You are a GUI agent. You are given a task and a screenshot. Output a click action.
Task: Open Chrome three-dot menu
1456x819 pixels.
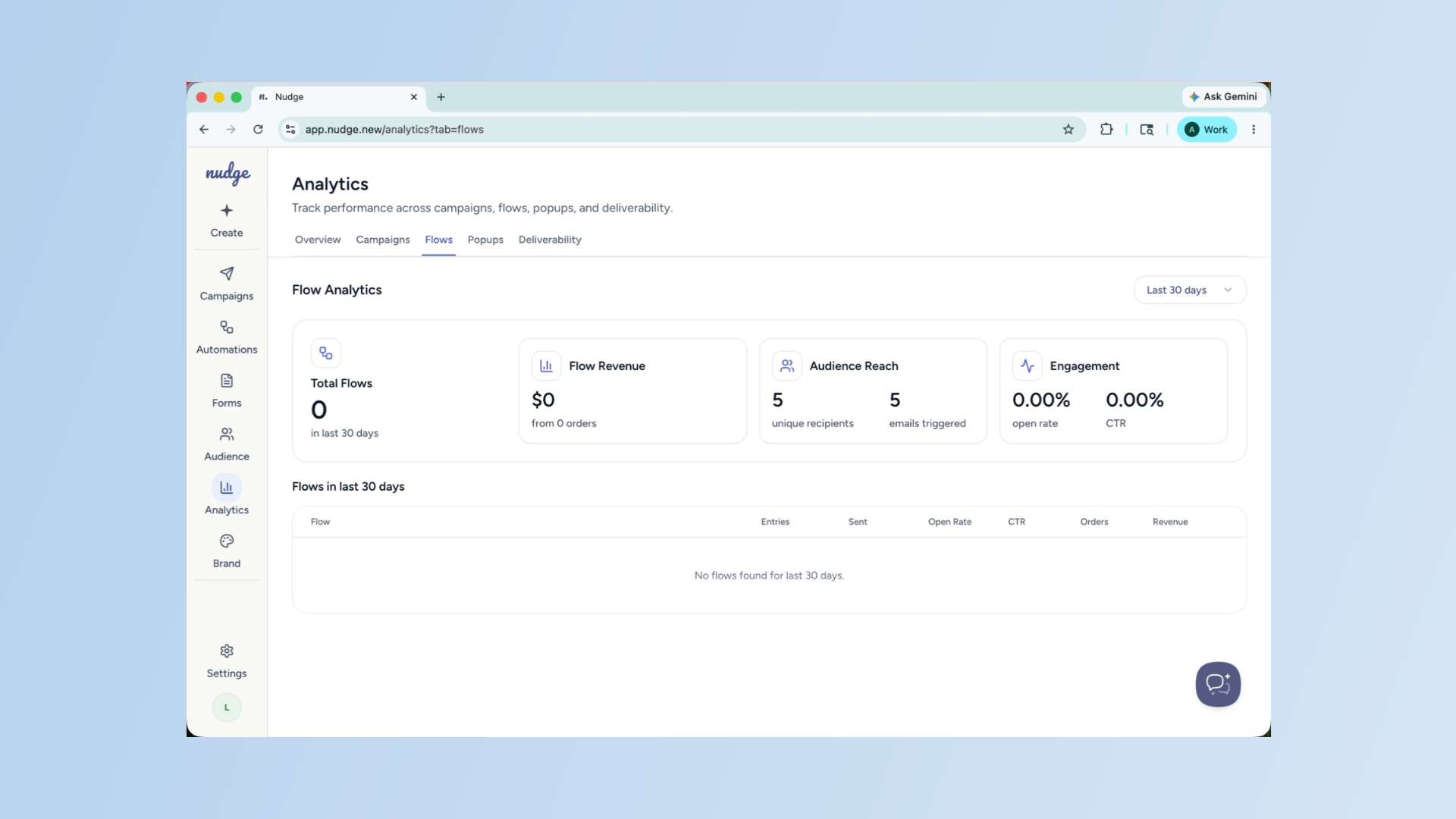click(x=1254, y=130)
